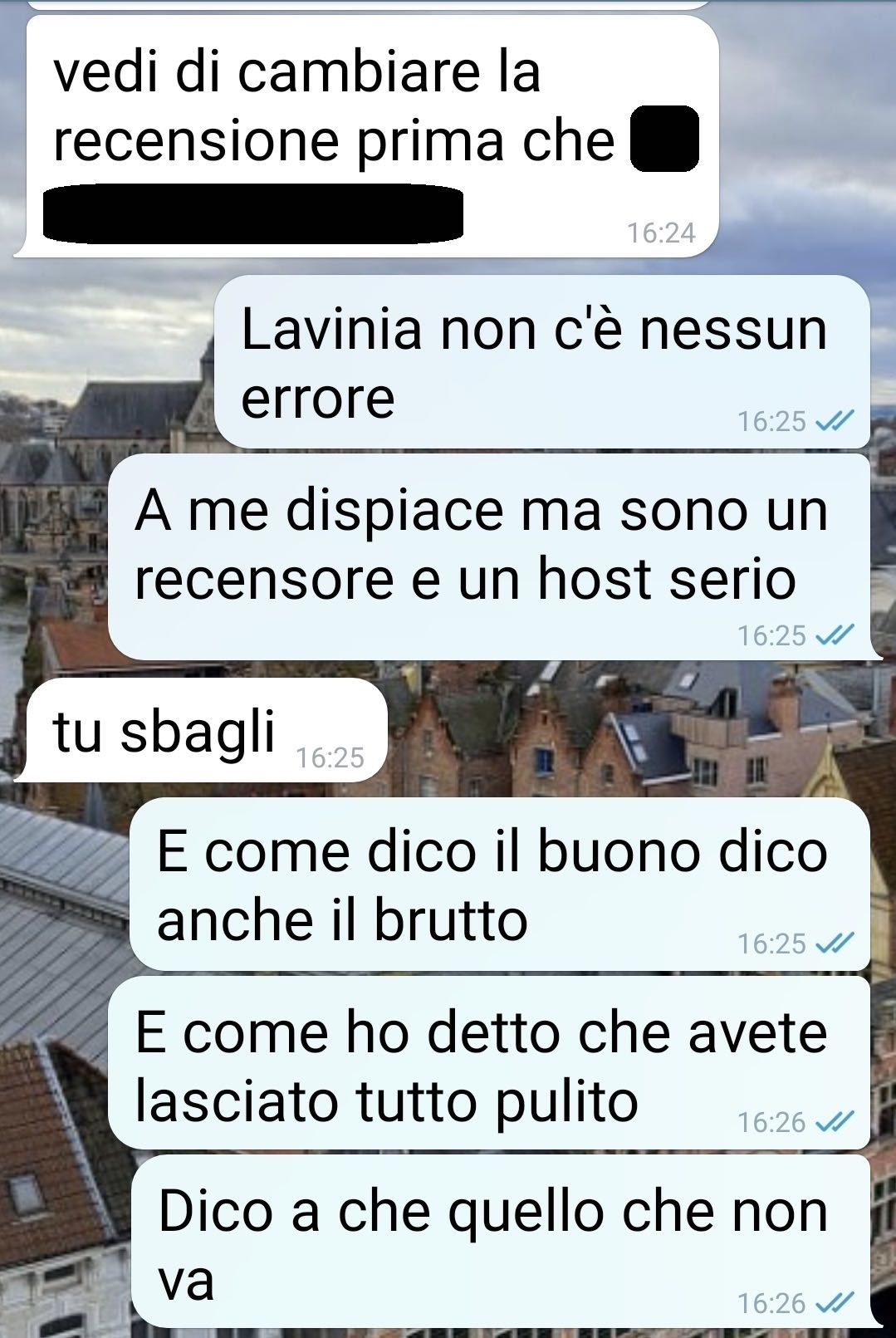Tap the chat wallpaper rooftops beside 'tu sbagli'
Screen dimensions: 896x1338
click(631, 729)
